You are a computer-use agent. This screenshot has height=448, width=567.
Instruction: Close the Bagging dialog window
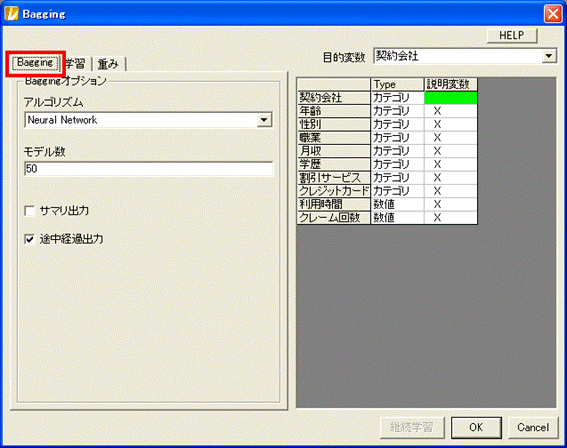click(553, 14)
